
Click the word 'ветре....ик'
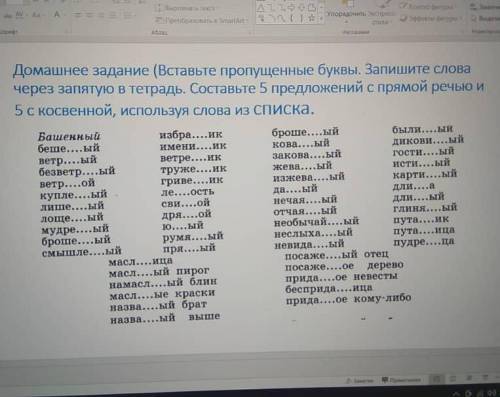191,157
